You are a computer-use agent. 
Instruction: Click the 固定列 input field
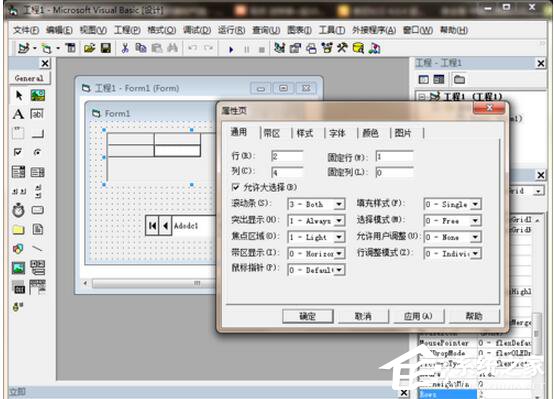(x=395, y=172)
